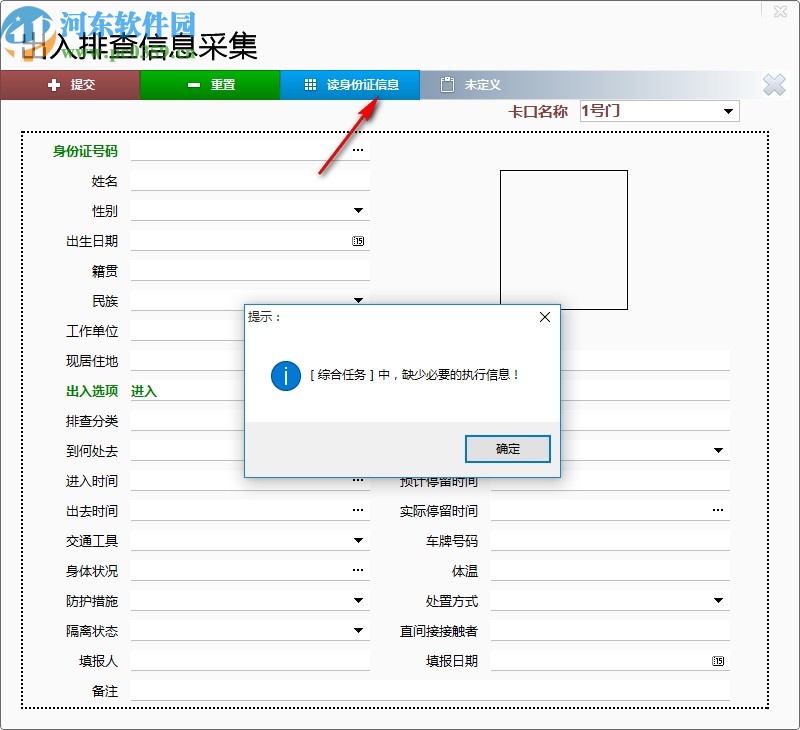
Task: Click the info icon in the dialog
Action: click(x=286, y=378)
